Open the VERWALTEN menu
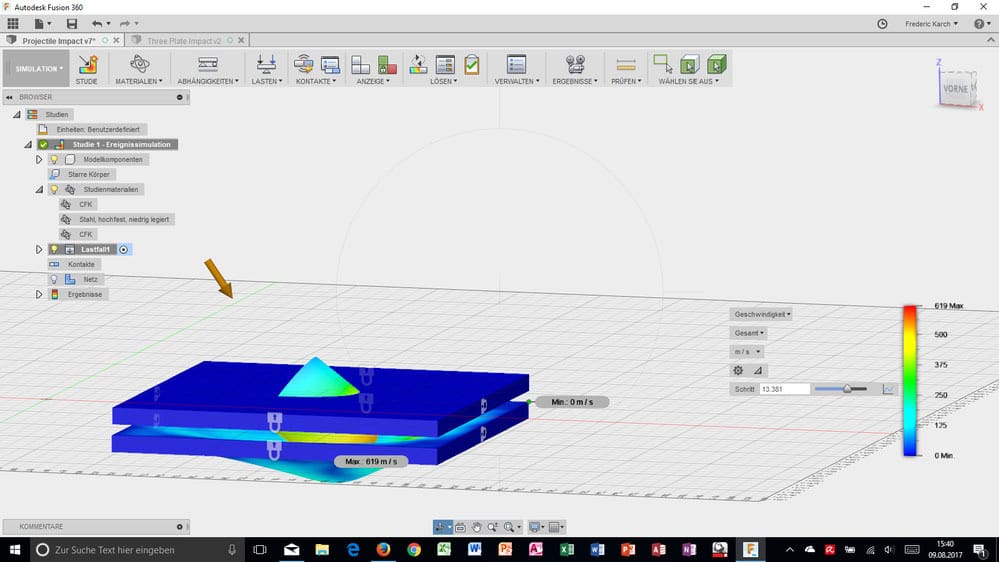999x562 pixels. coord(517,81)
